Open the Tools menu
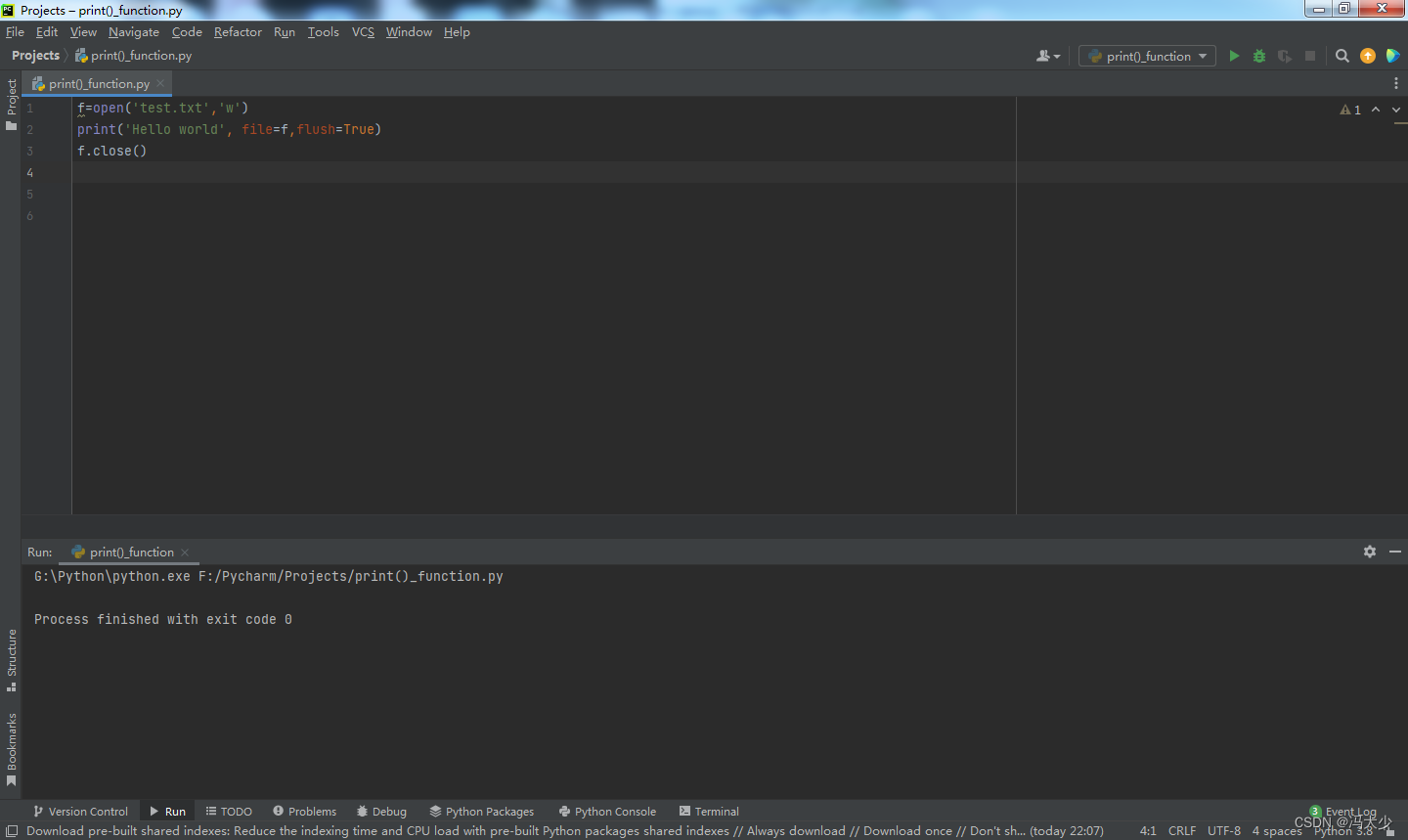This screenshot has height=840, width=1408. [x=323, y=32]
